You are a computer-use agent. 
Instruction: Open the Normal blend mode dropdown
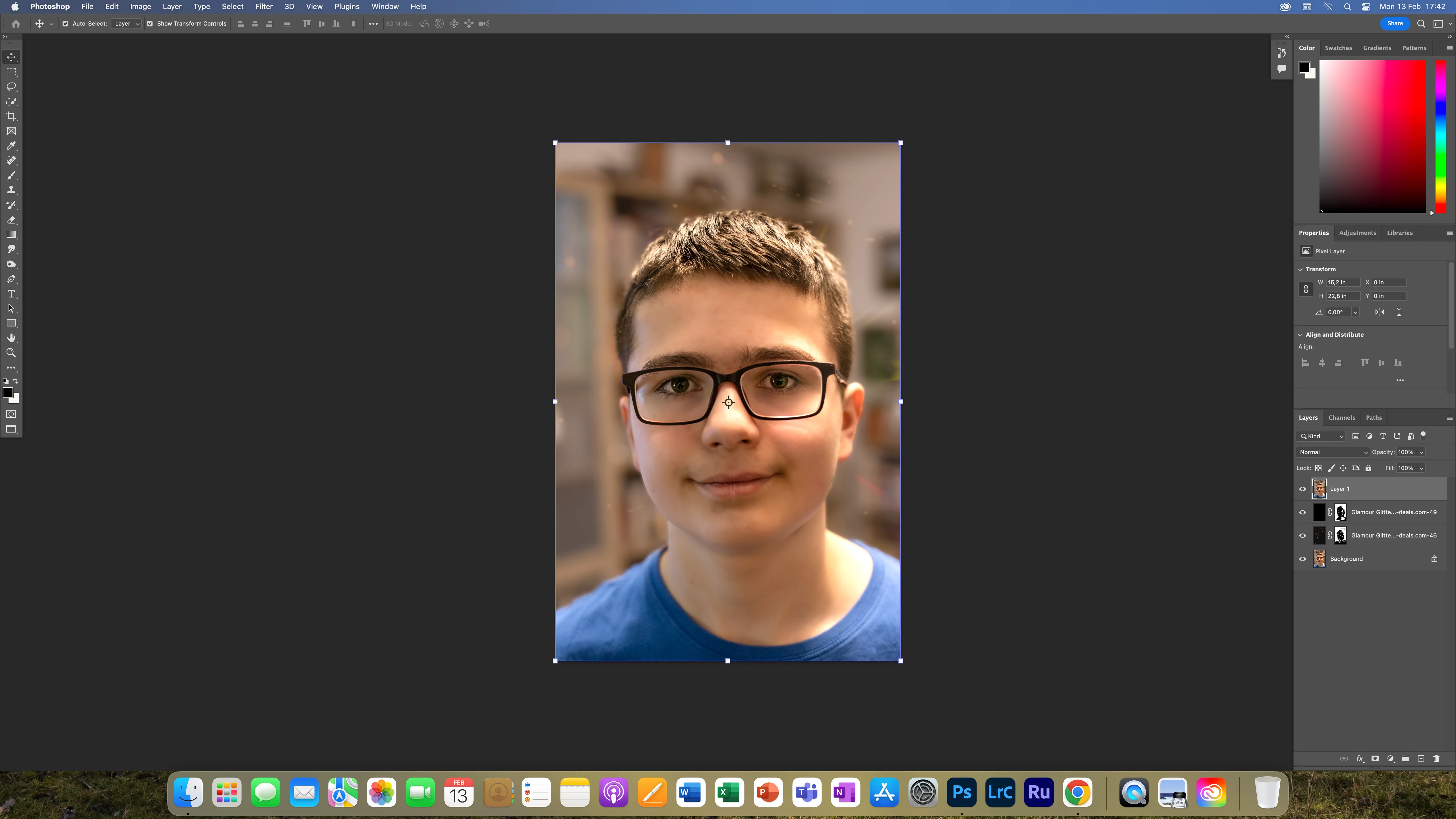pos(1333,452)
